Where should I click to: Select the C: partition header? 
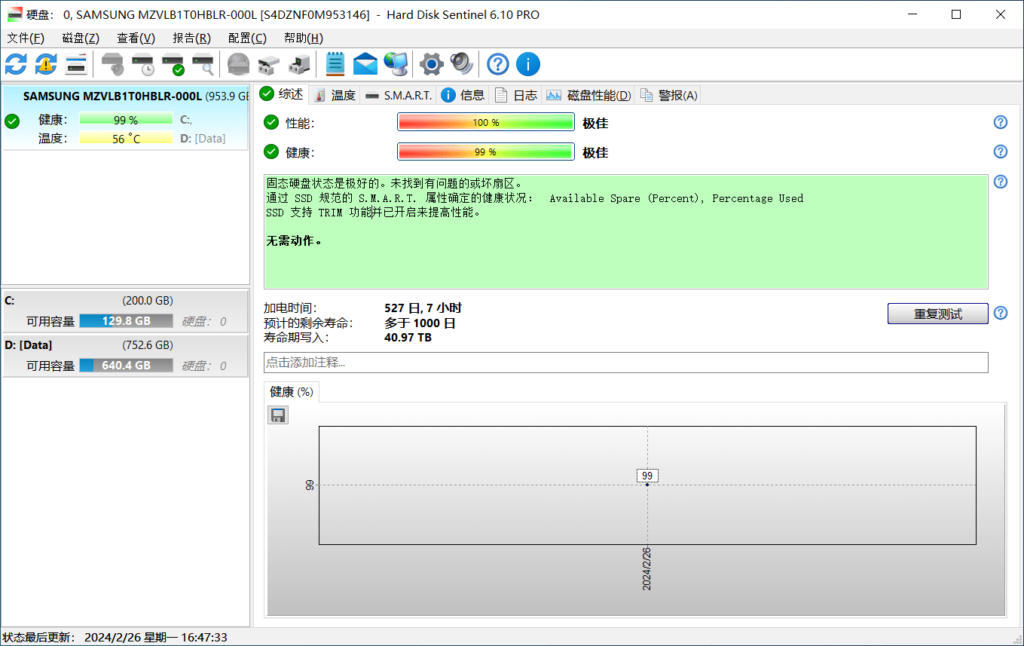pos(125,300)
